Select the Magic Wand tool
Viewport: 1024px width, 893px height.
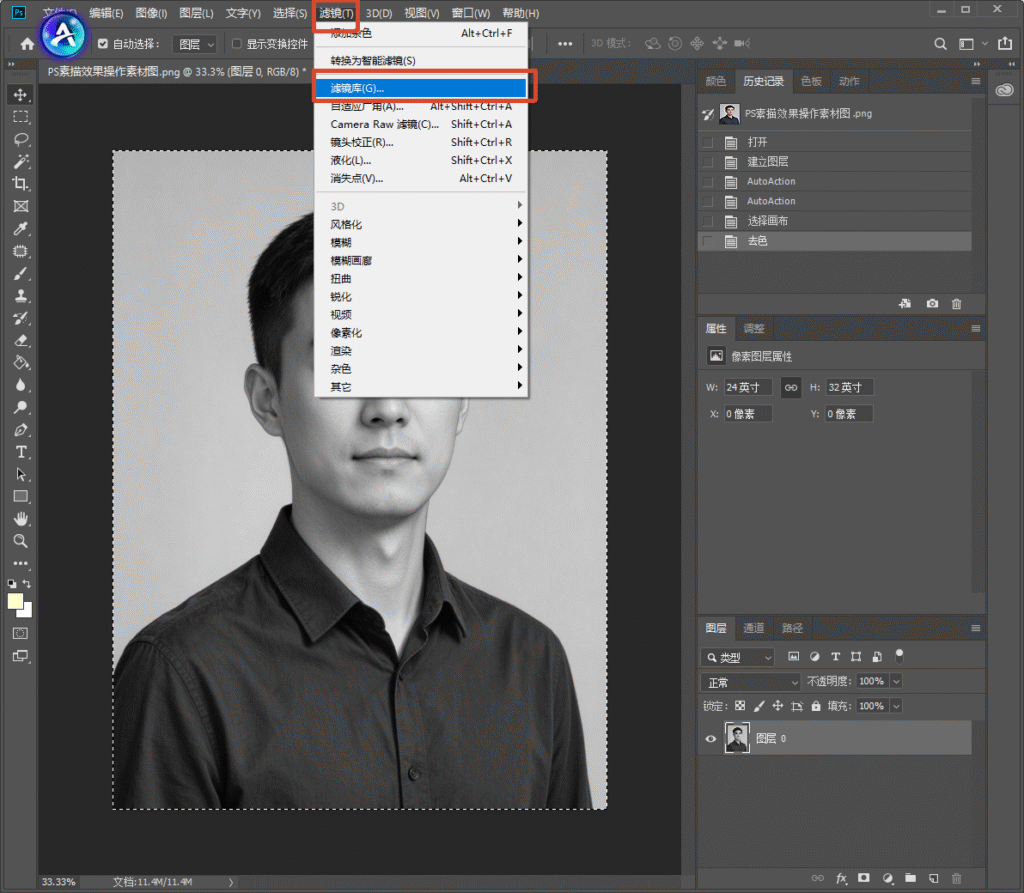[20, 161]
